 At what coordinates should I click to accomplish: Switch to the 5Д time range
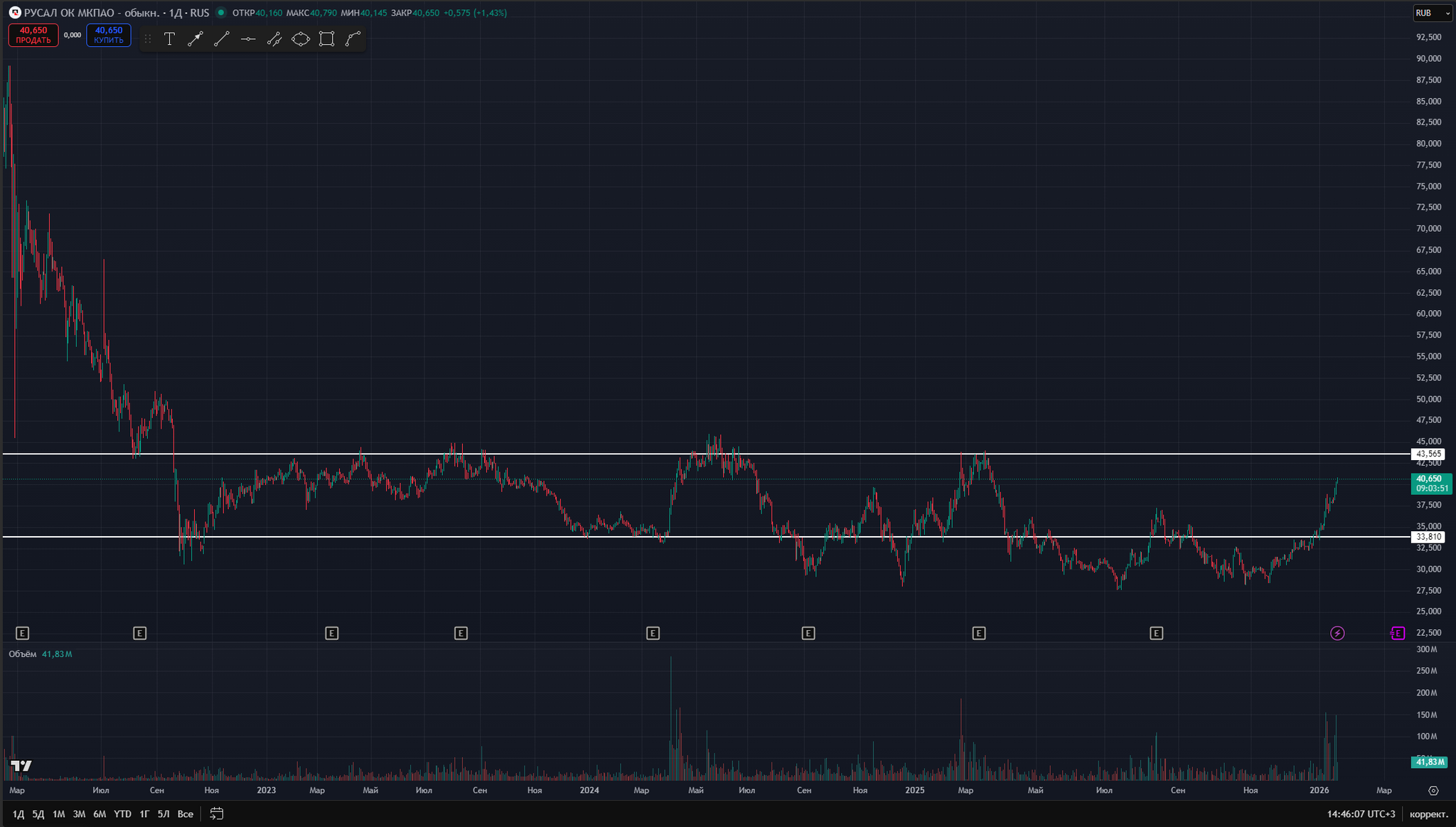pyautogui.click(x=38, y=814)
